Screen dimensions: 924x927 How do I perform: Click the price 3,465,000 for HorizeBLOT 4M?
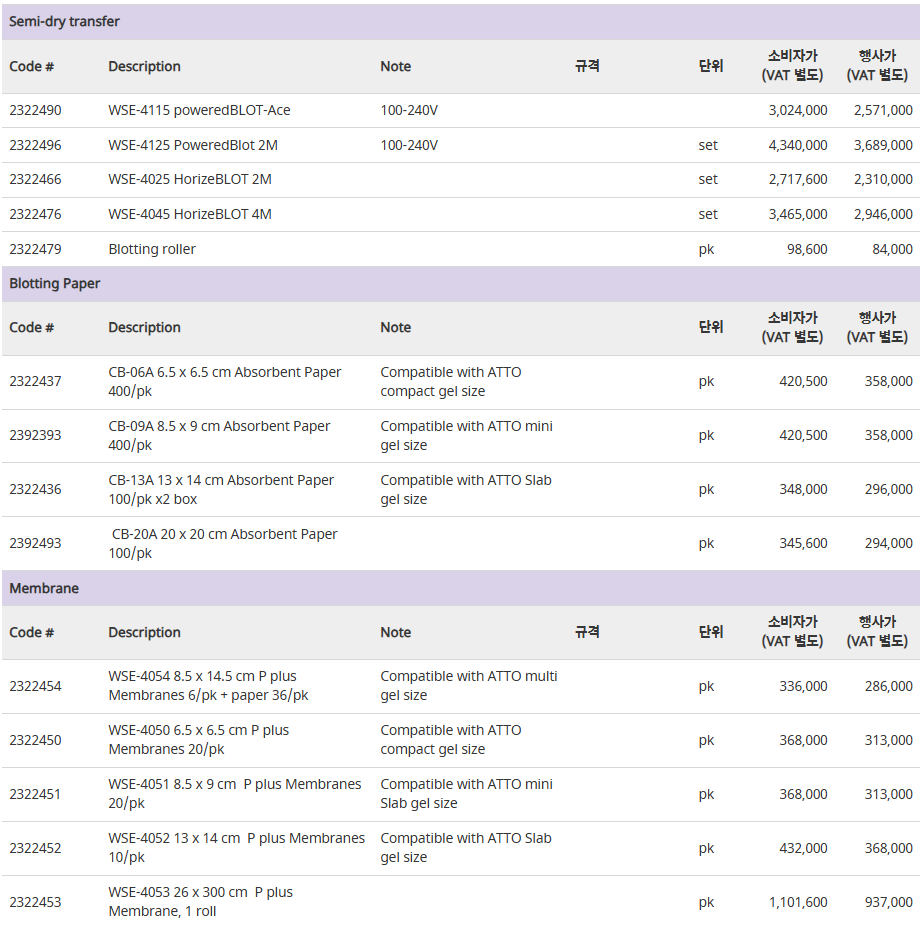[797, 215]
